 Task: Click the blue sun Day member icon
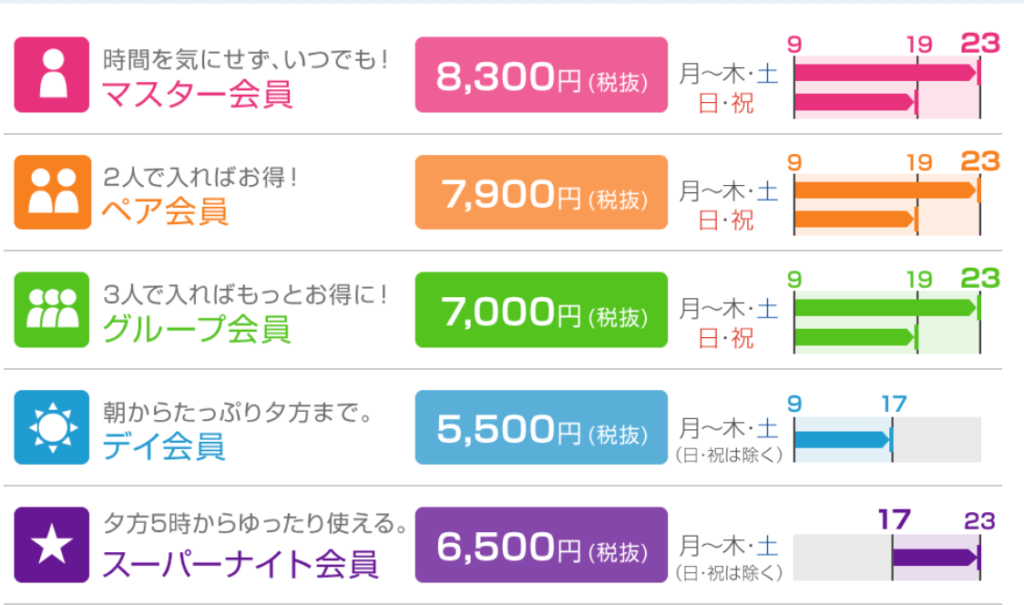[52, 427]
